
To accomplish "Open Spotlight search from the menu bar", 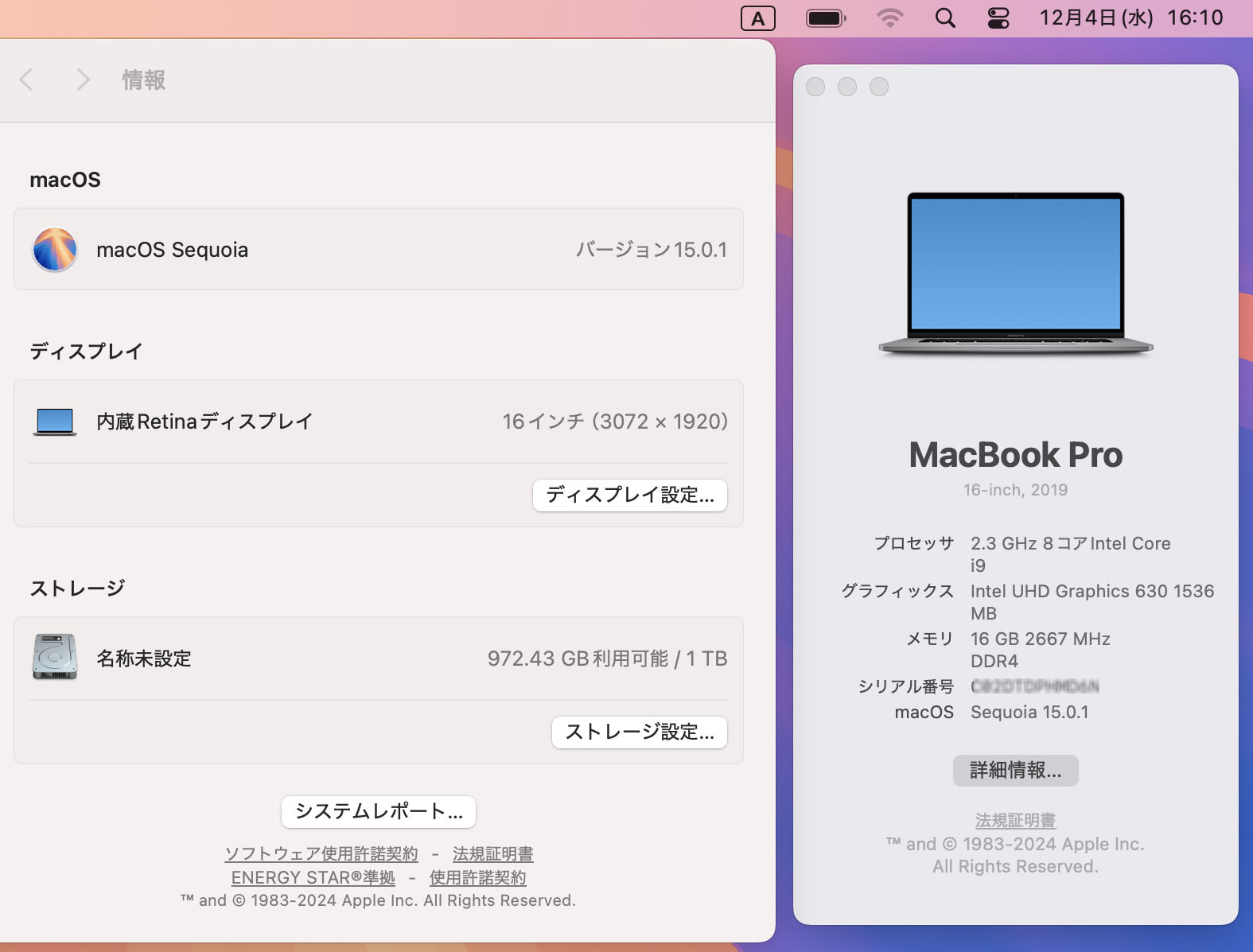I will (945, 18).
